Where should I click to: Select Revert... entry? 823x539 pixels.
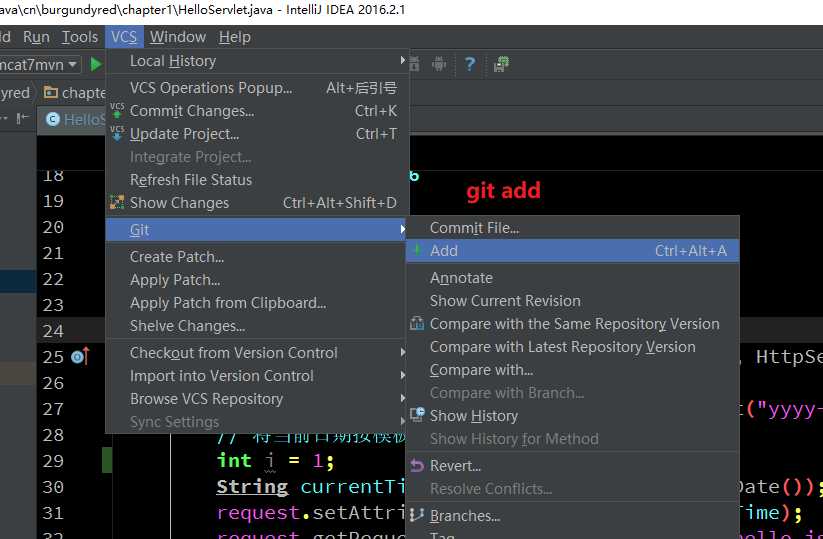coord(573,466)
